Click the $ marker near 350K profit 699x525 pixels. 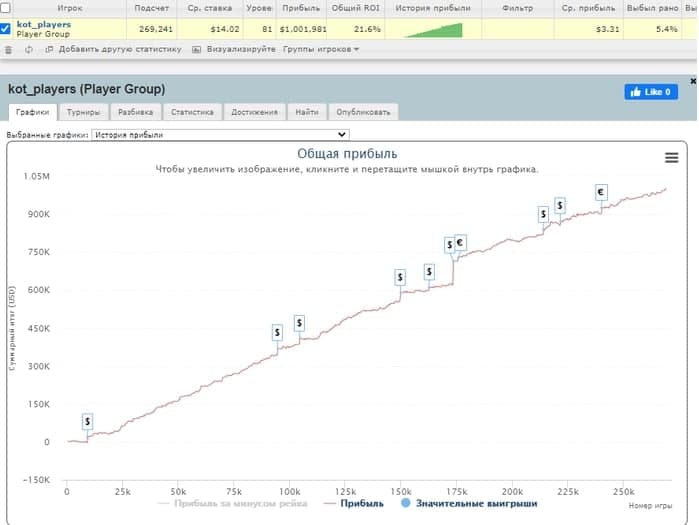click(x=277, y=332)
